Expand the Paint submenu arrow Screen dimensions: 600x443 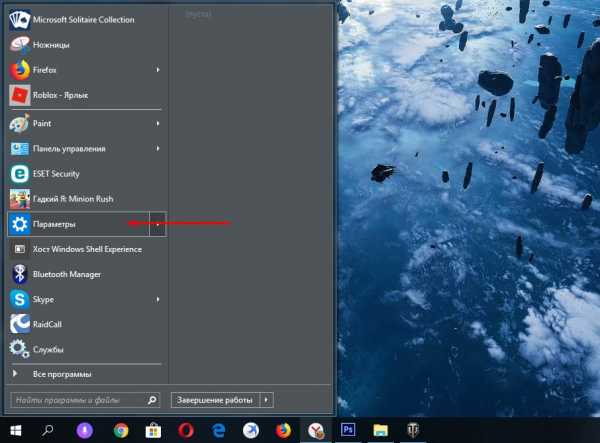pos(158,124)
